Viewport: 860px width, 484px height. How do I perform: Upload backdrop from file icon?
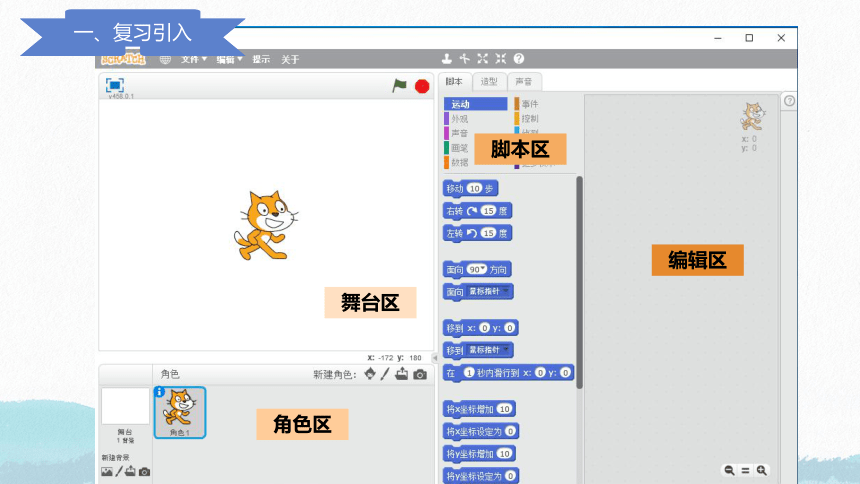click(130, 471)
